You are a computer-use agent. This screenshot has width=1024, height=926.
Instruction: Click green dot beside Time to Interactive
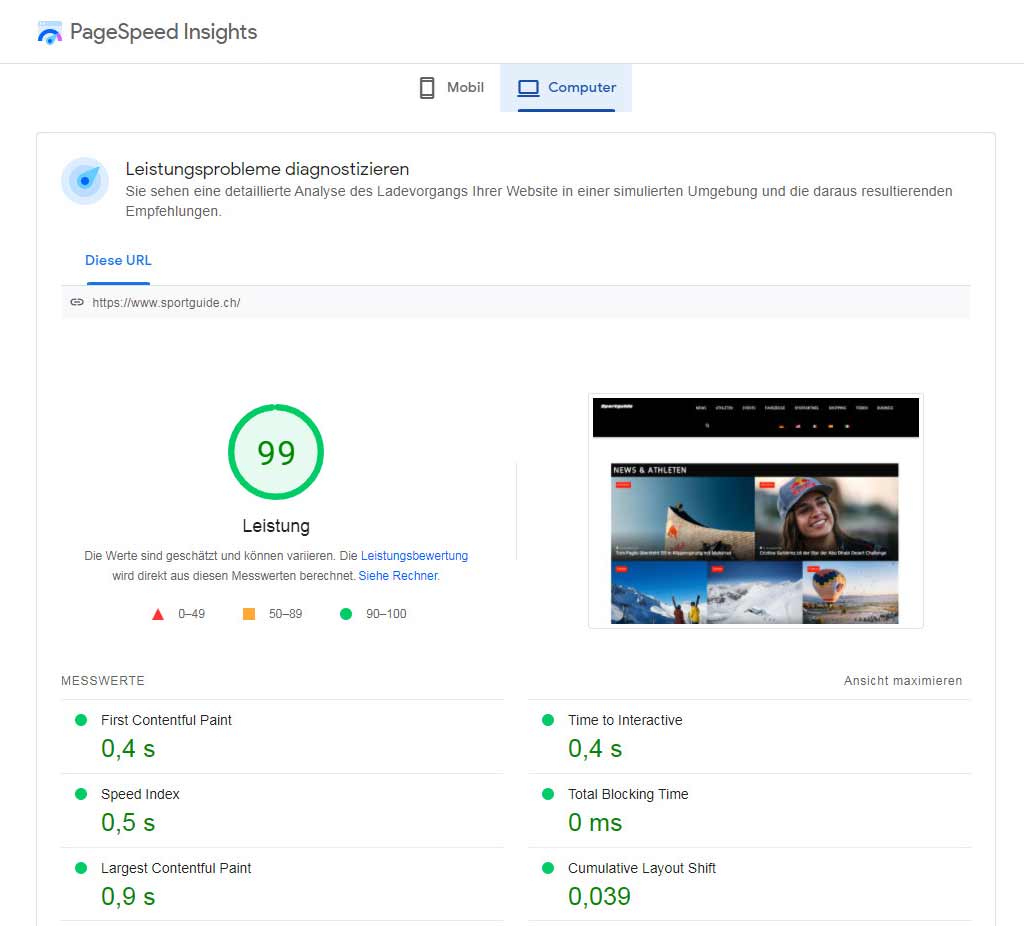point(548,720)
